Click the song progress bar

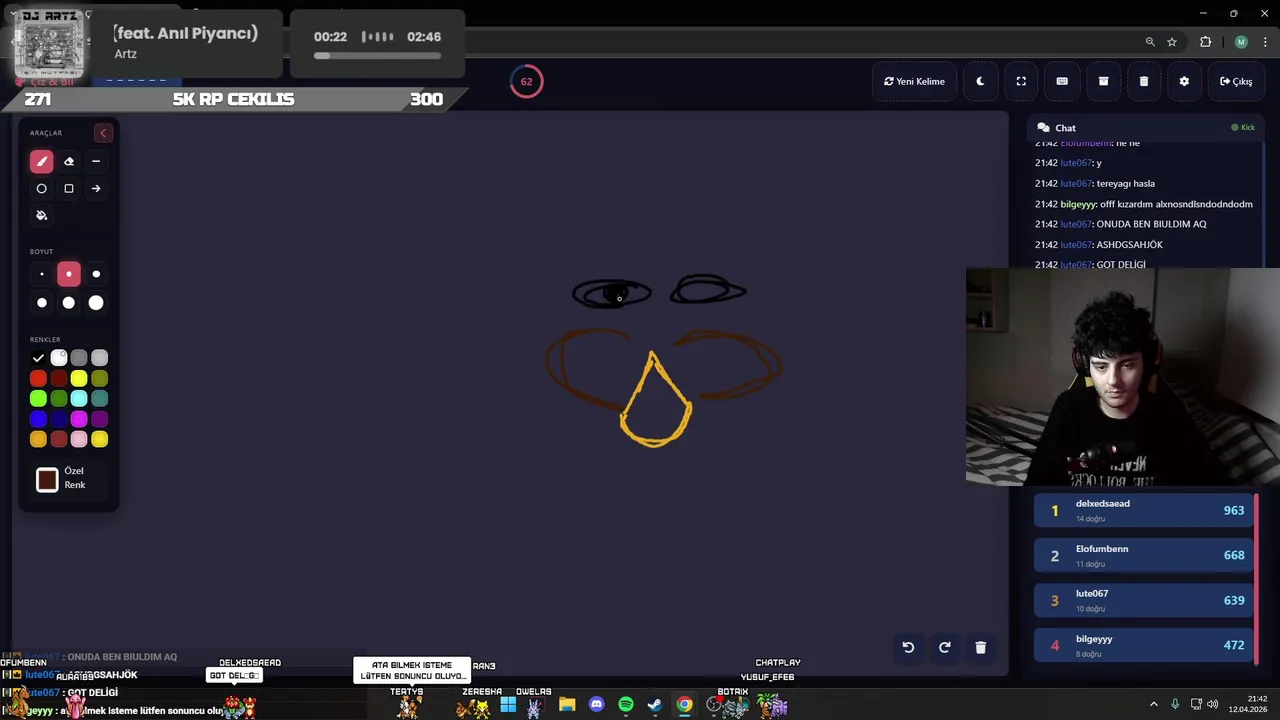[377, 55]
